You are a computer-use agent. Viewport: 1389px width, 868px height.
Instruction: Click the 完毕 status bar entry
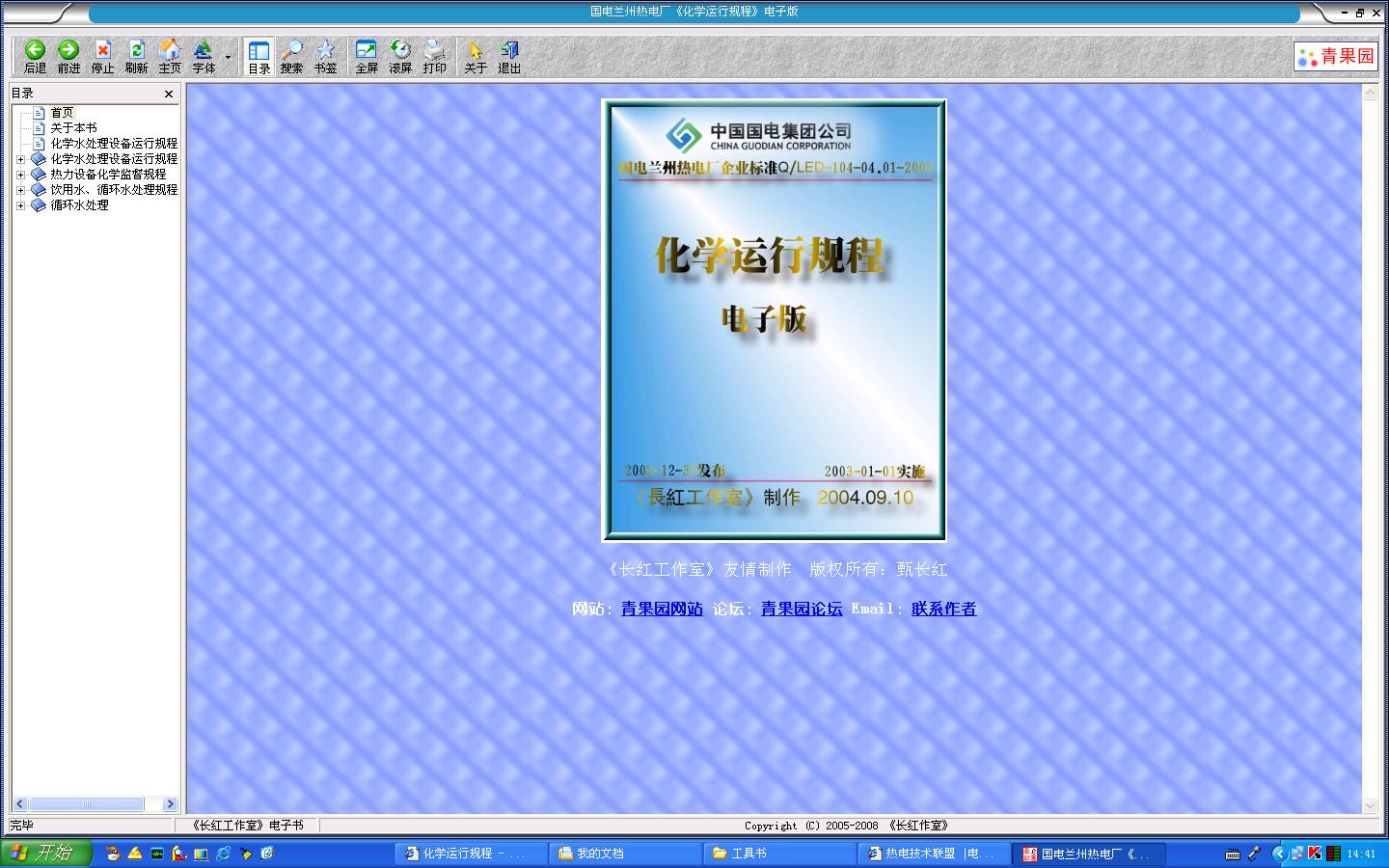(21, 826)
